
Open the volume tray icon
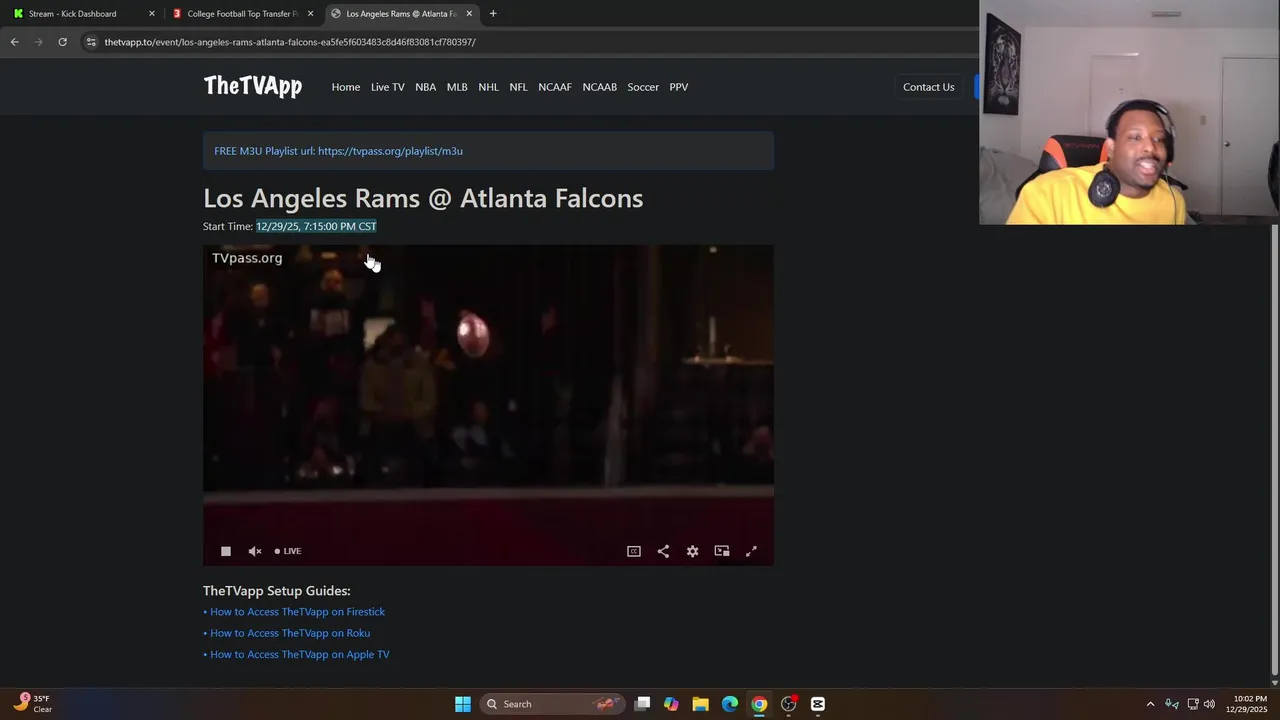[x=1209, y=704]
